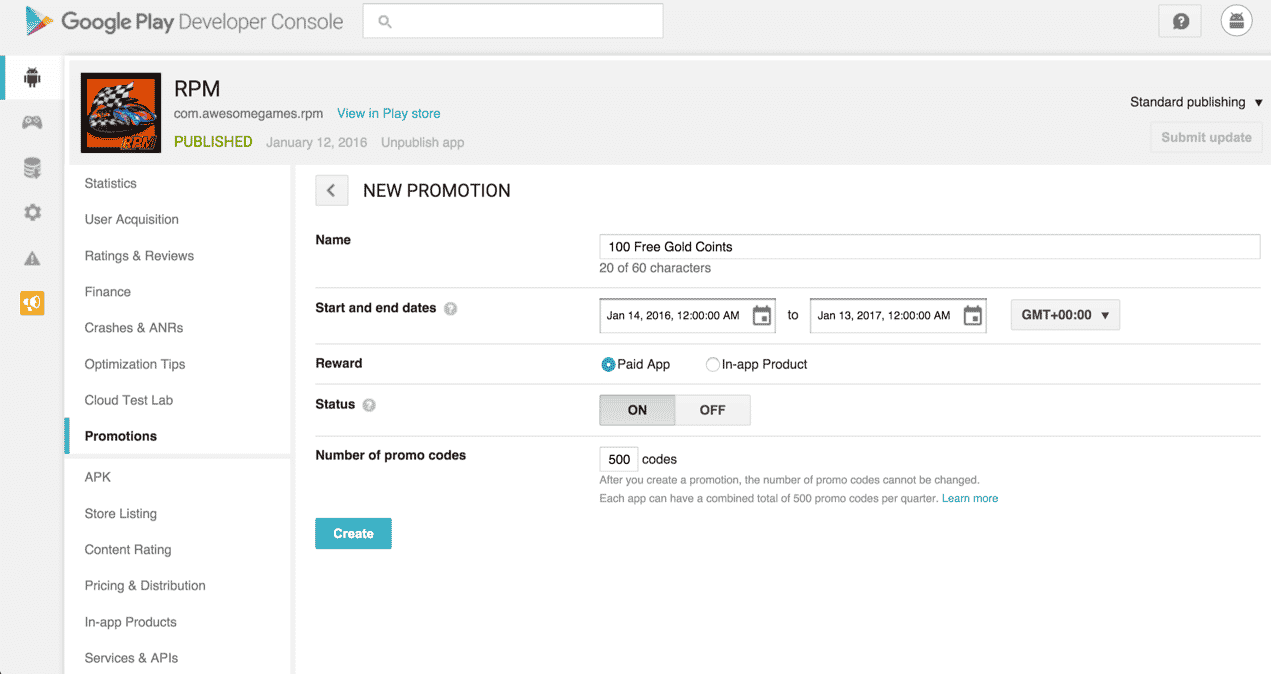The width and height of the screenshot is (1271, 674).
Task: Expand the Standard publishing dropdown
Action: 1196,102
